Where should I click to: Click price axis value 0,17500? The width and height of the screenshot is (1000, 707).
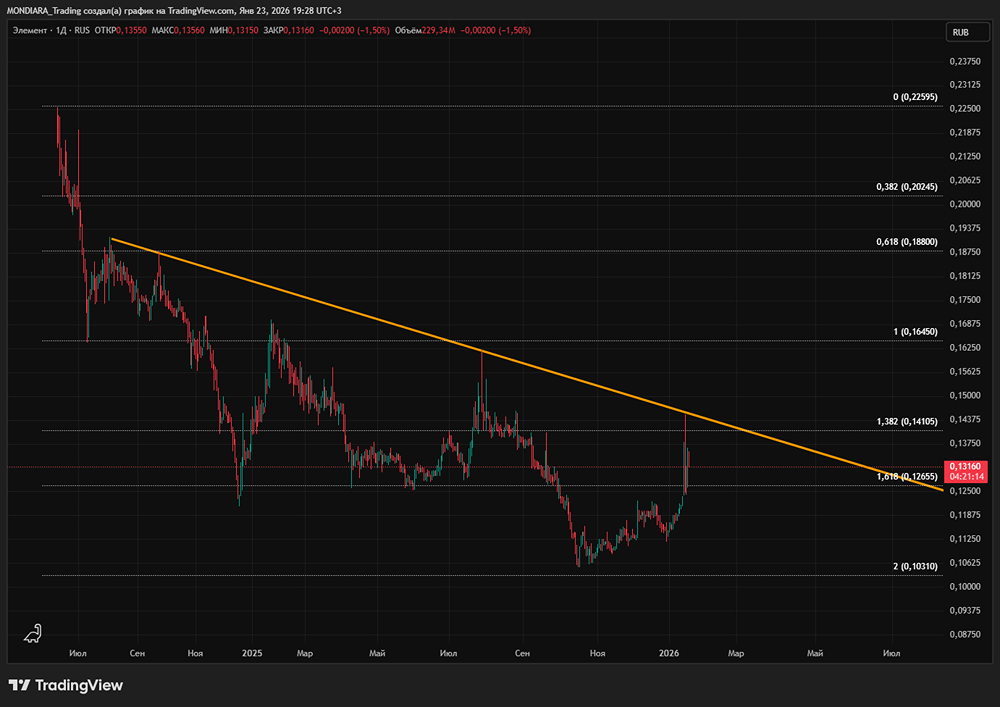tap(965, 300)
